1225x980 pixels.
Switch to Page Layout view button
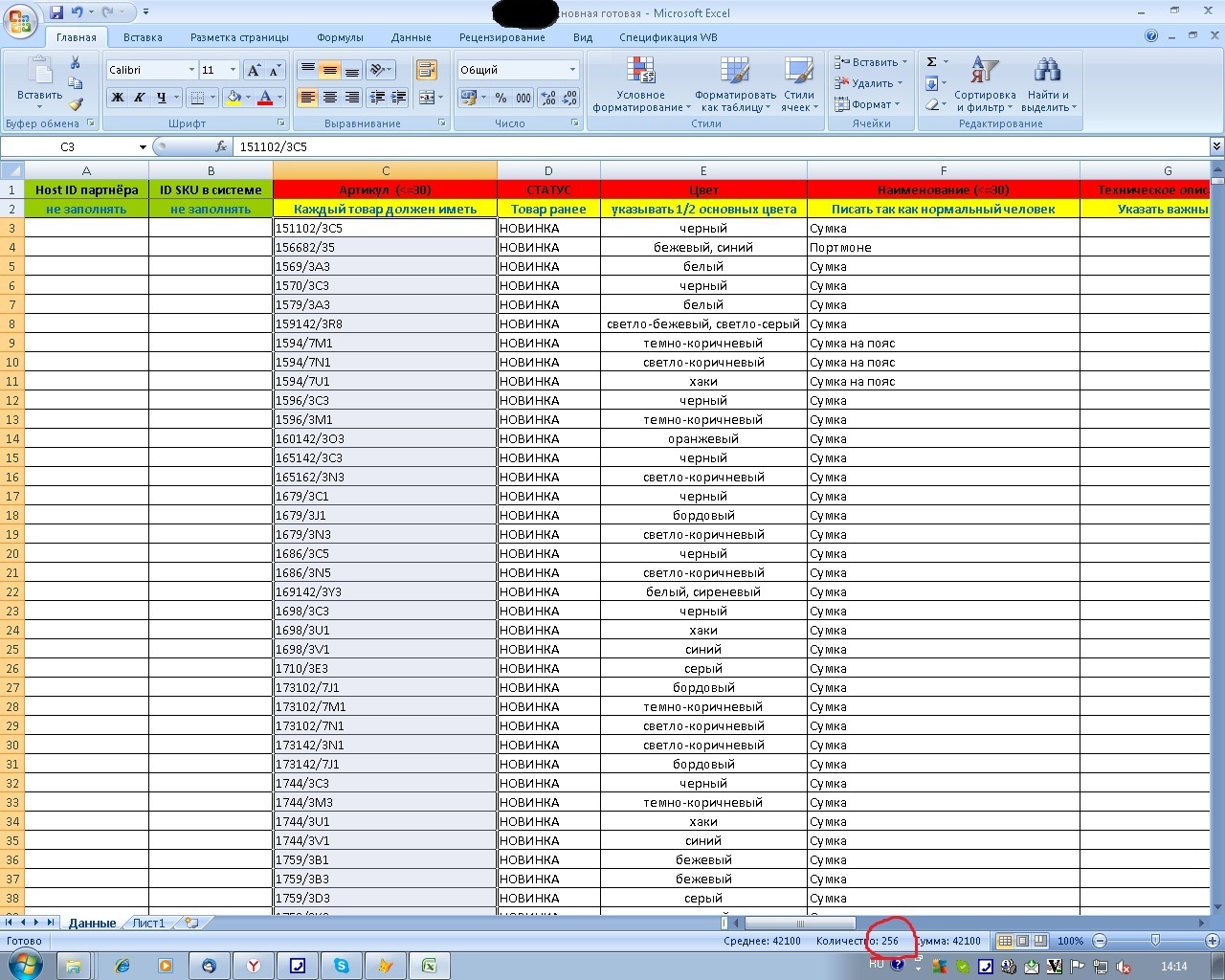(1022, 941)
